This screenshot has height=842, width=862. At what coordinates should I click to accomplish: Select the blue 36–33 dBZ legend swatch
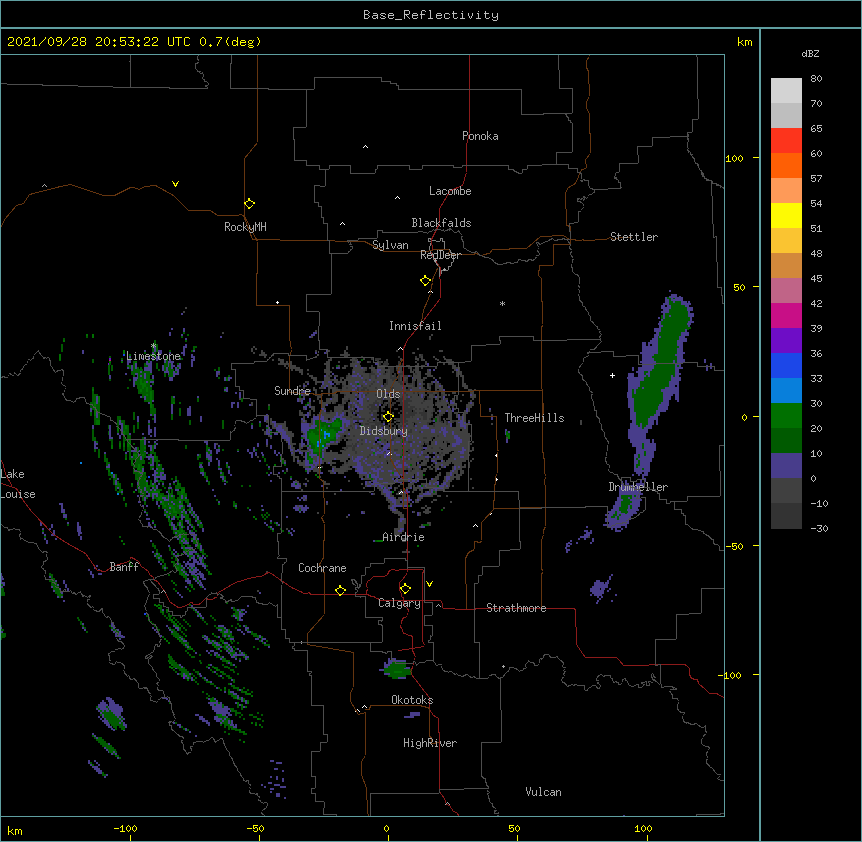coord(786,365)
